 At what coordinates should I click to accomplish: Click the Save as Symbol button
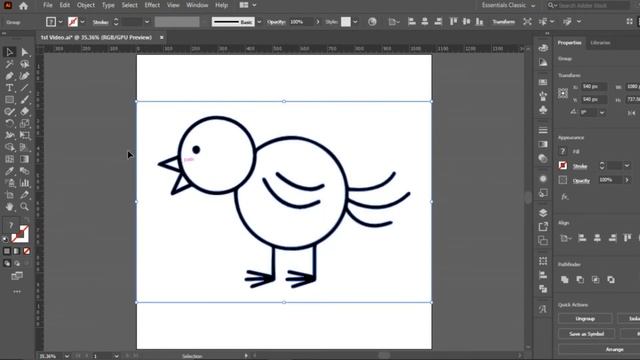point(587,334)
